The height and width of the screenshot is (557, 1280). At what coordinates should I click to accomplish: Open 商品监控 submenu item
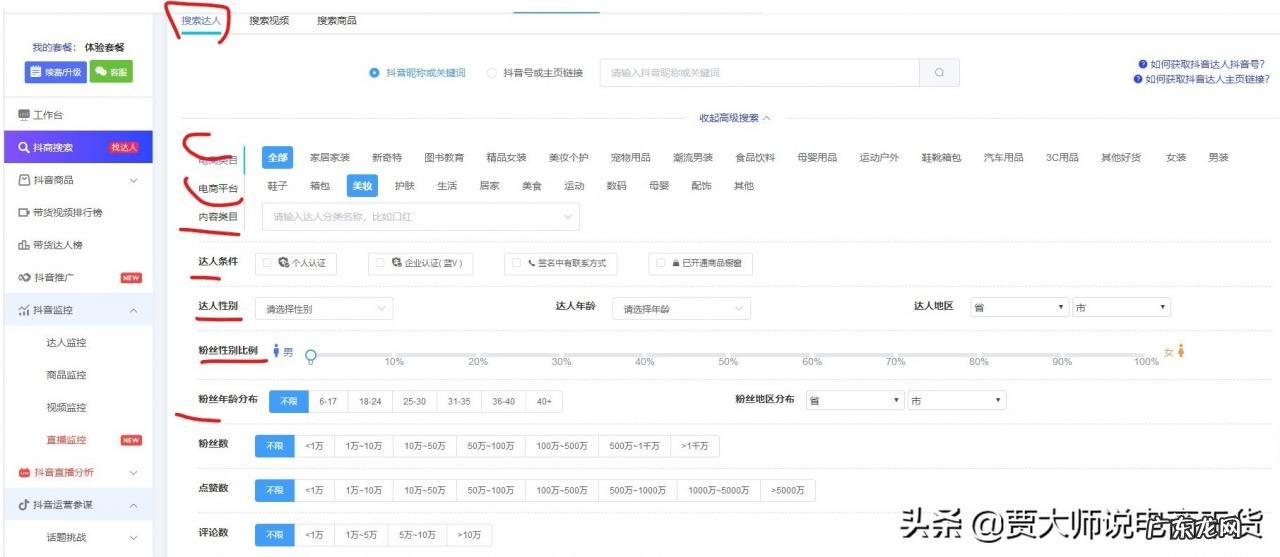[x=66, y=375]
